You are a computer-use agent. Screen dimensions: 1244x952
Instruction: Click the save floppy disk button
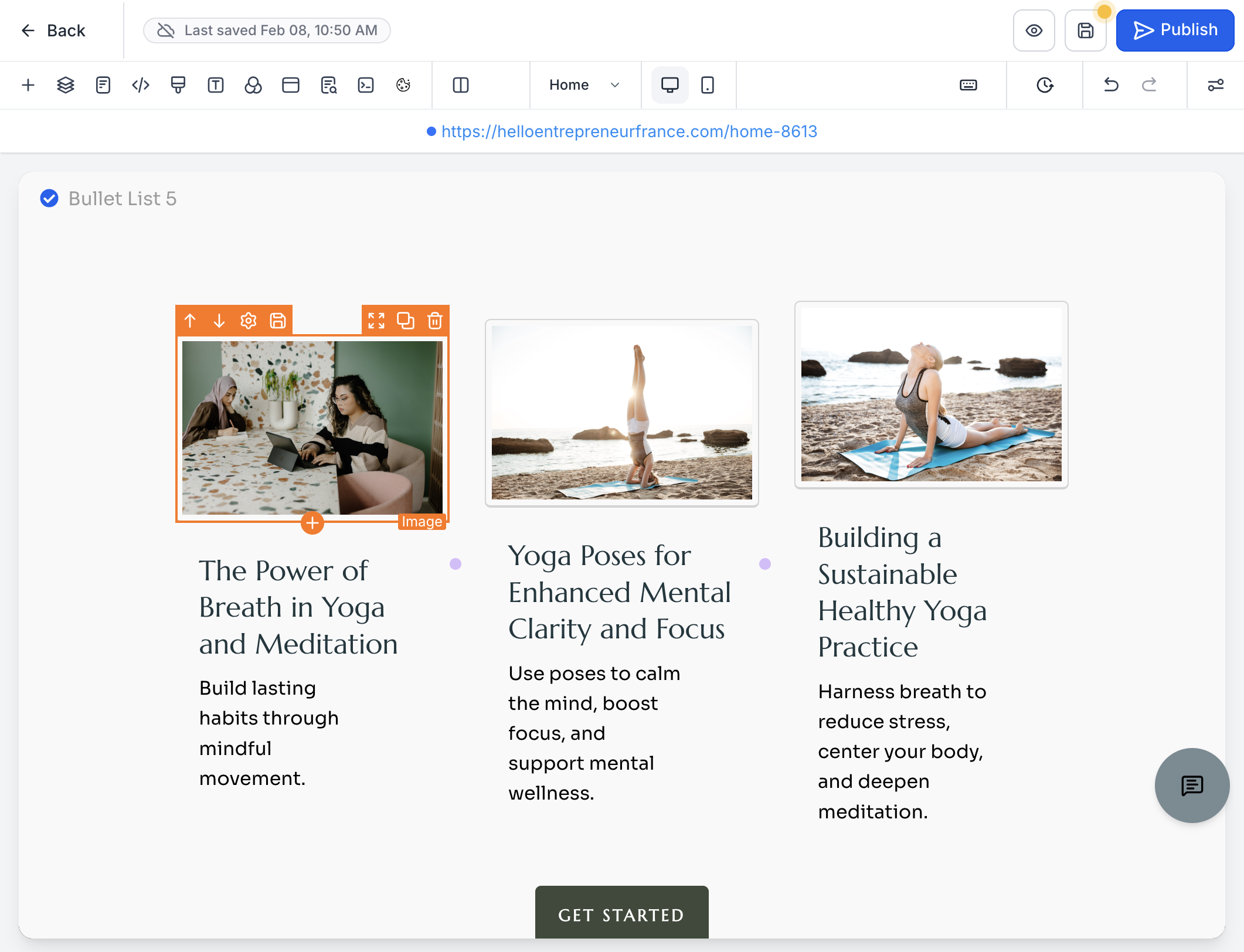pos(1086,30)
